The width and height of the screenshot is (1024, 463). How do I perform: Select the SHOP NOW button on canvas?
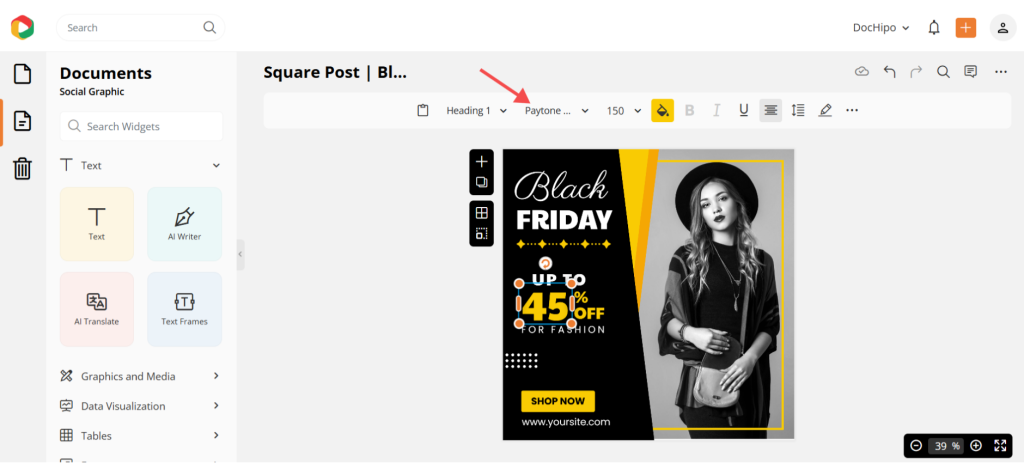click(x=558, y=401)
